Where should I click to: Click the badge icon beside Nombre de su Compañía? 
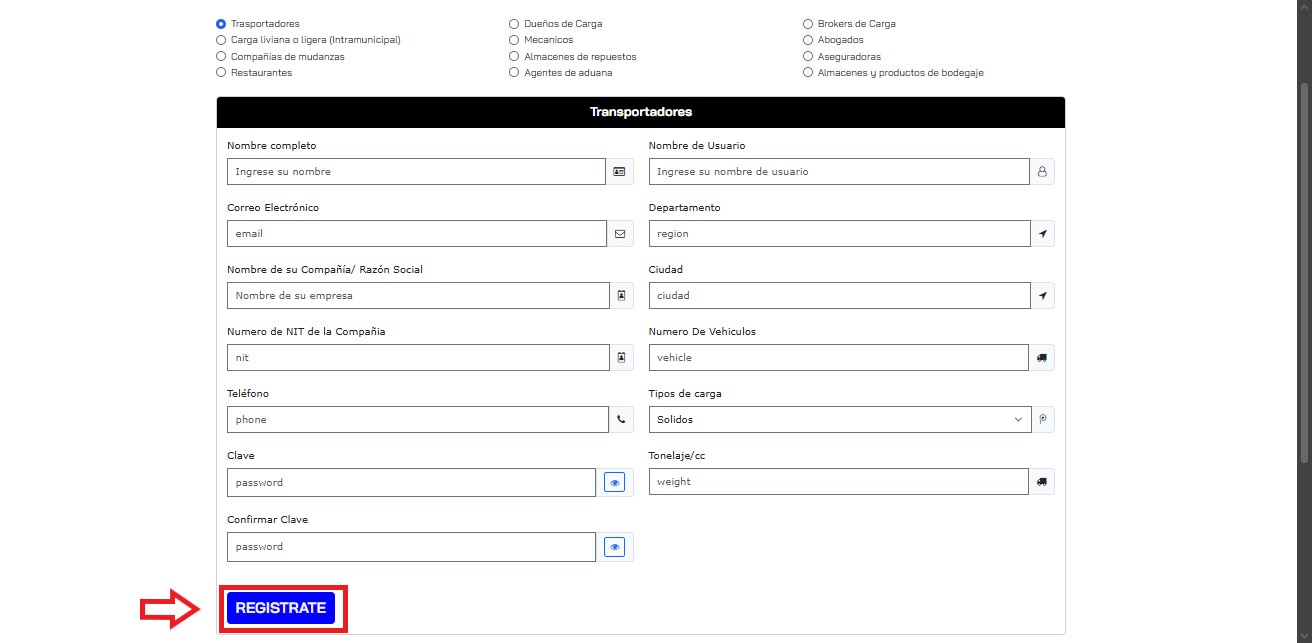click(621, 296)
